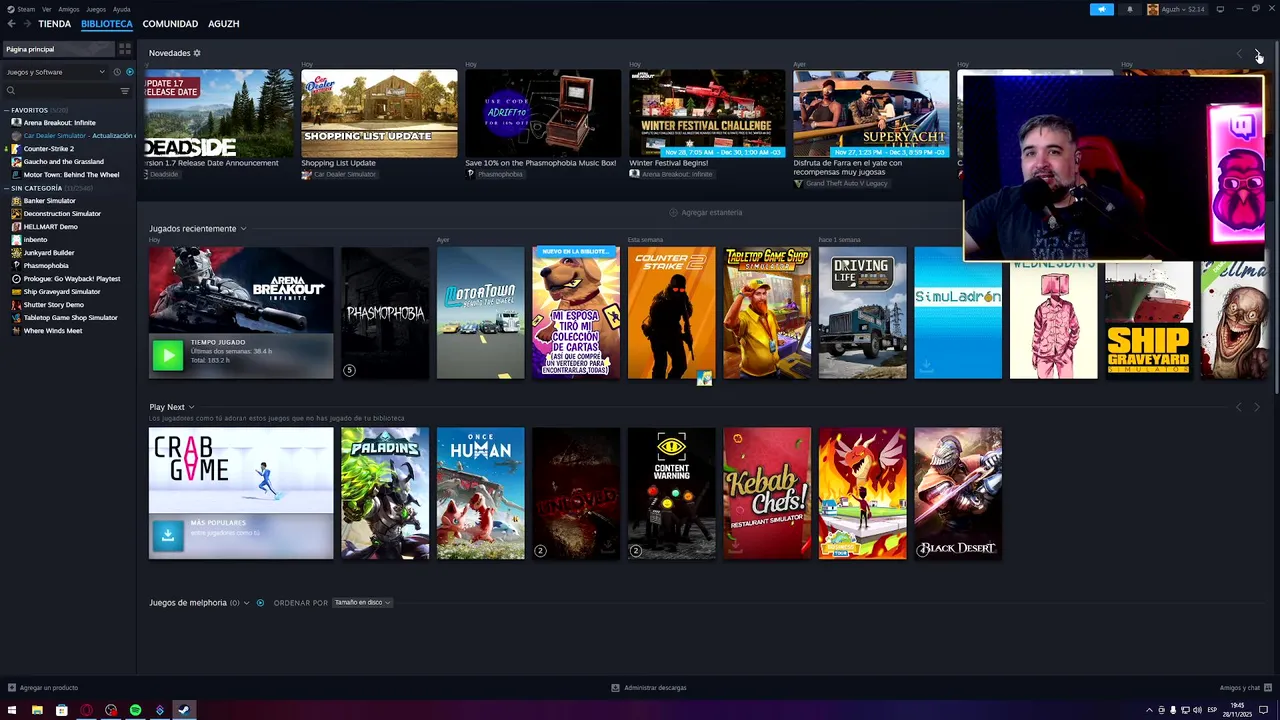Viewport: 1280px width, 720px height.
Task: Click the library search magnifier icon
Action: tap(11, 91)
